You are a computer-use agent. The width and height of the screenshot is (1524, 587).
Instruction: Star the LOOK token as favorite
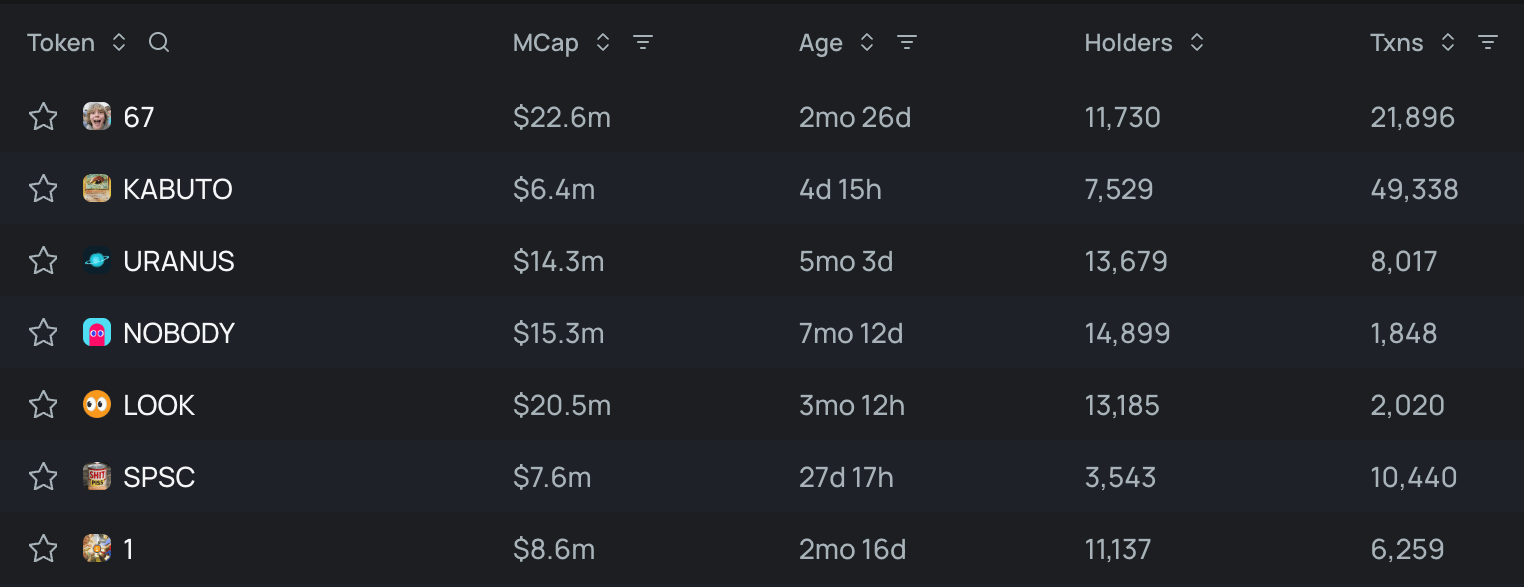point(43,405)
